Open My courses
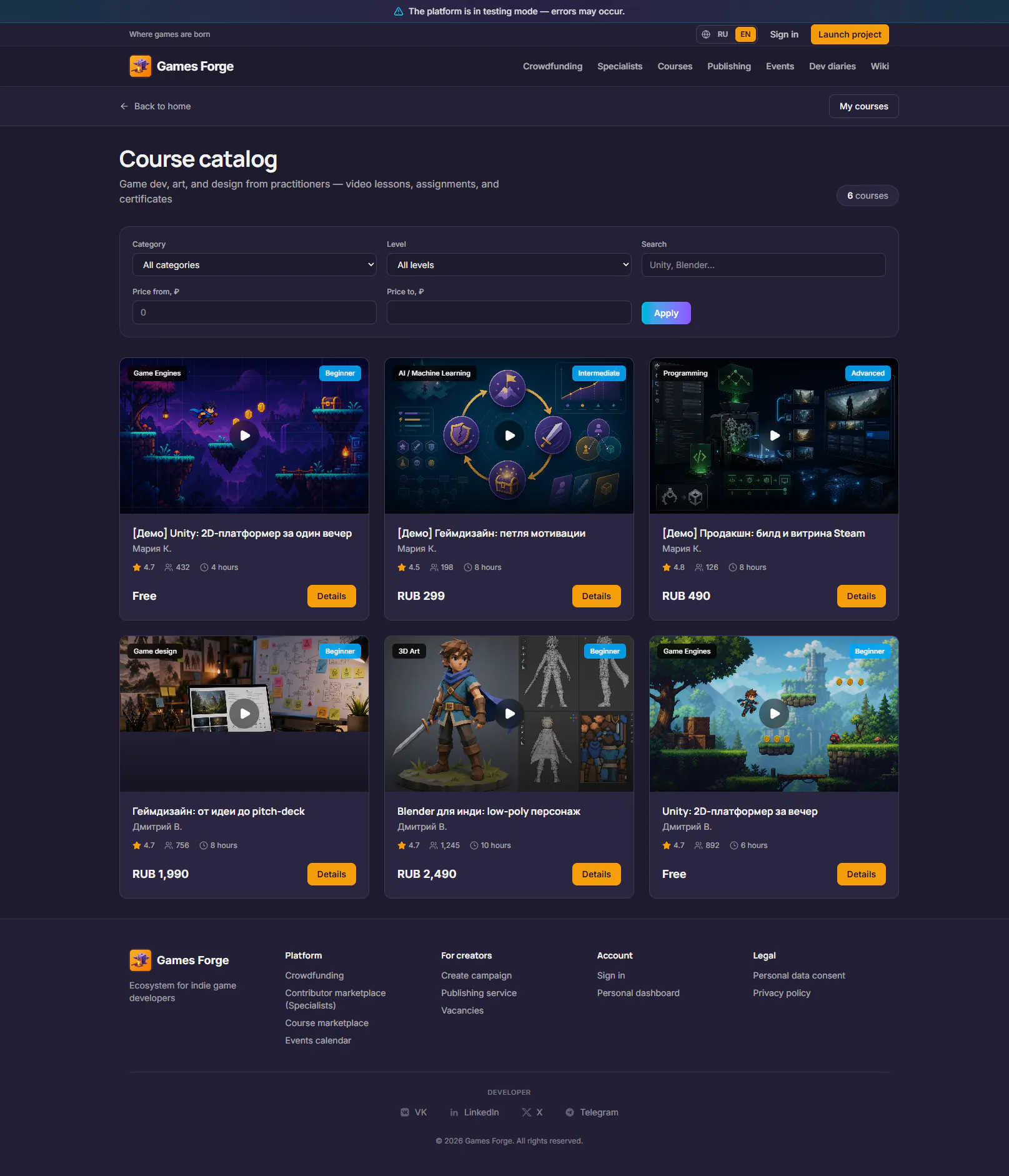 (863, 106)
